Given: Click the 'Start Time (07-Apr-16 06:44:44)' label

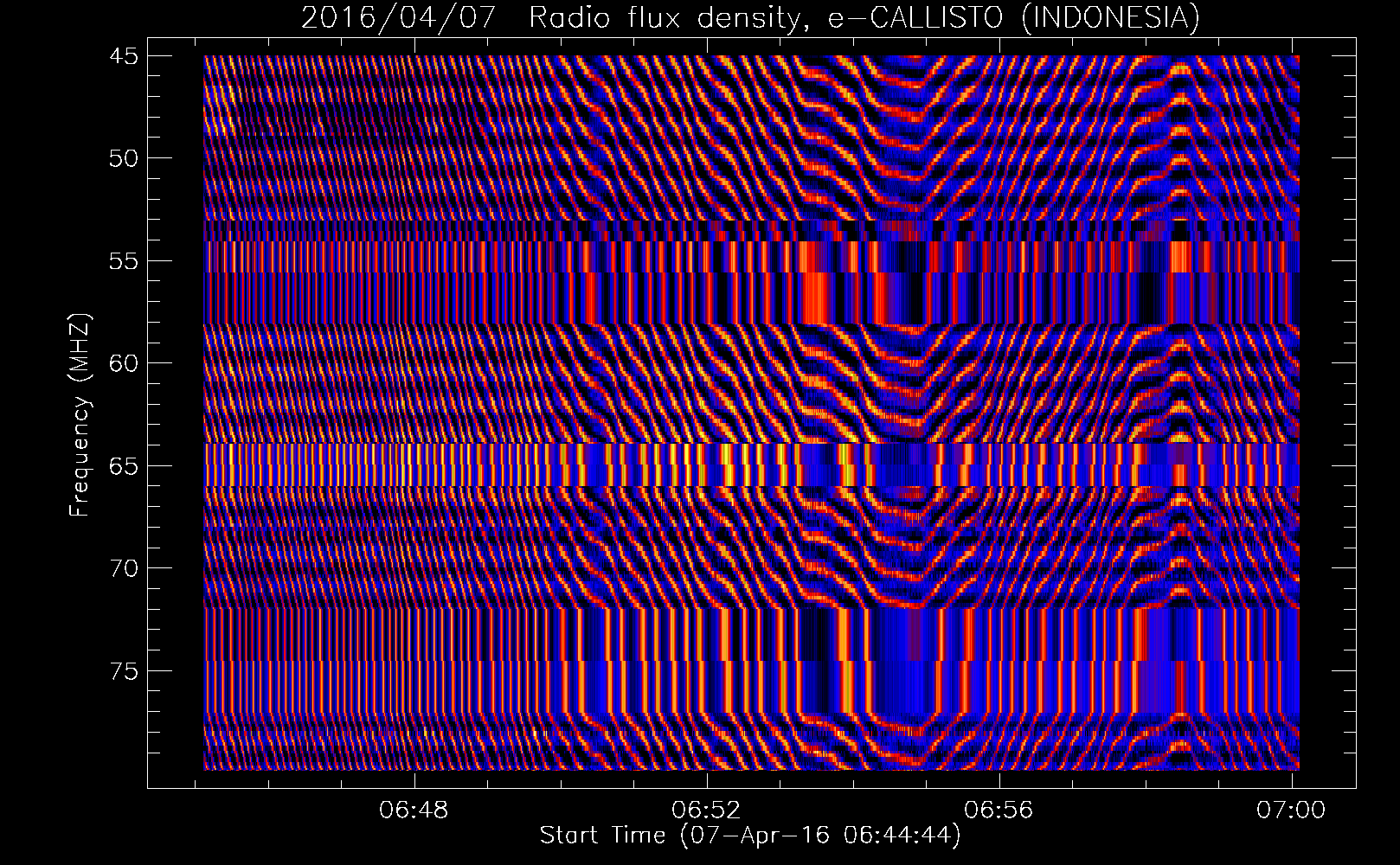Looking at the screenshot, I should 750,836.
